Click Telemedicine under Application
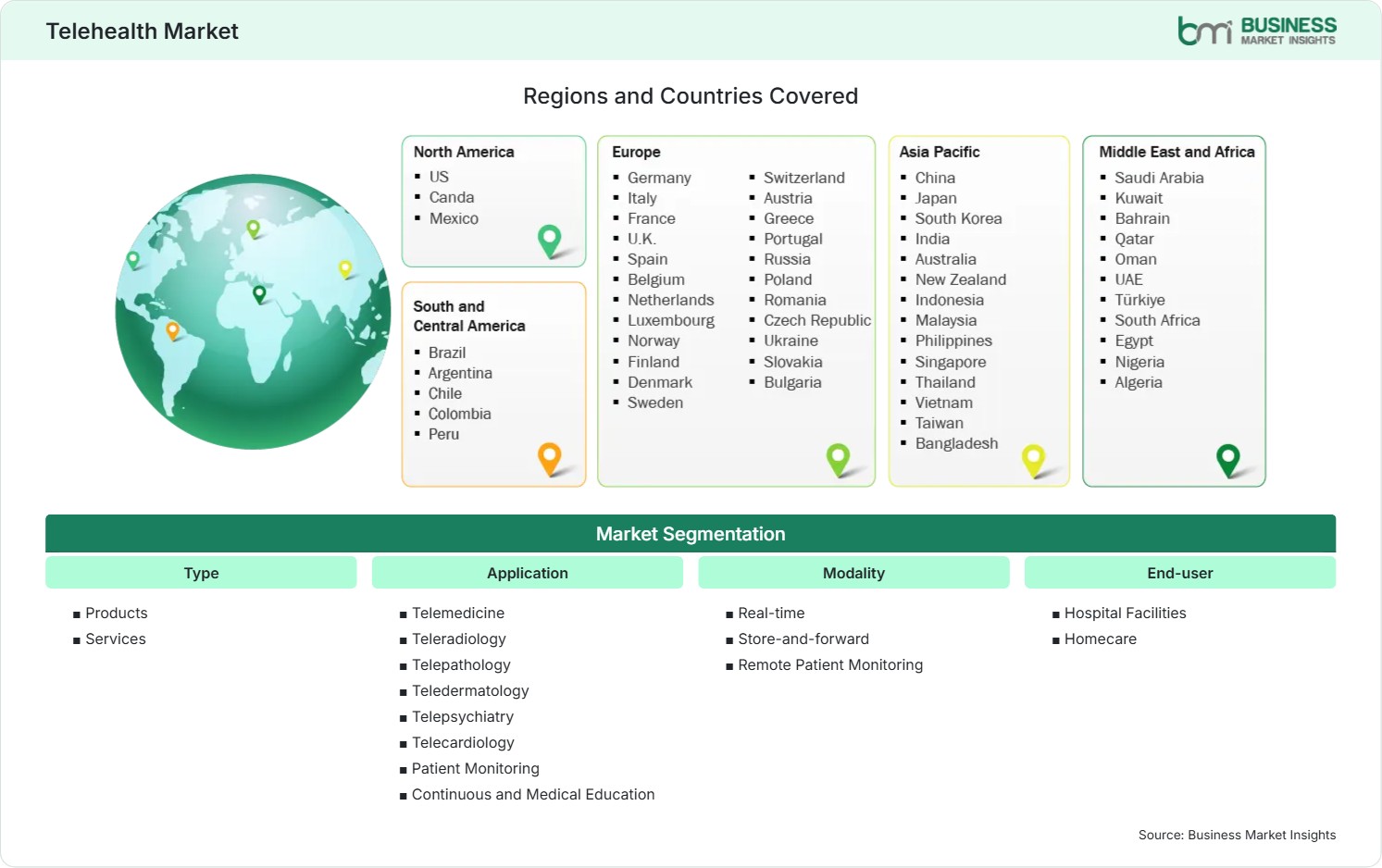 pyautogui.click(x=458, y=613)
